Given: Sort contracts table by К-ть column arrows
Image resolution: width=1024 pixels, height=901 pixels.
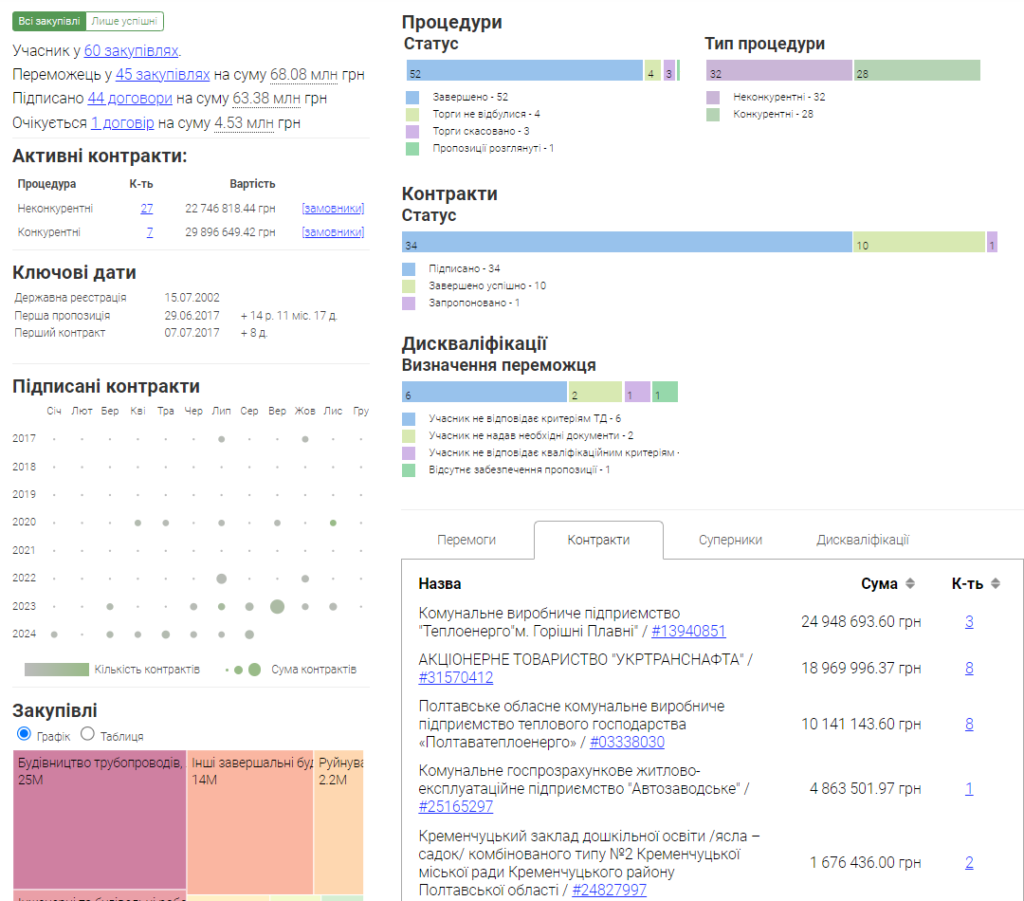Looking at the screenshot, I should pos(995,584).
